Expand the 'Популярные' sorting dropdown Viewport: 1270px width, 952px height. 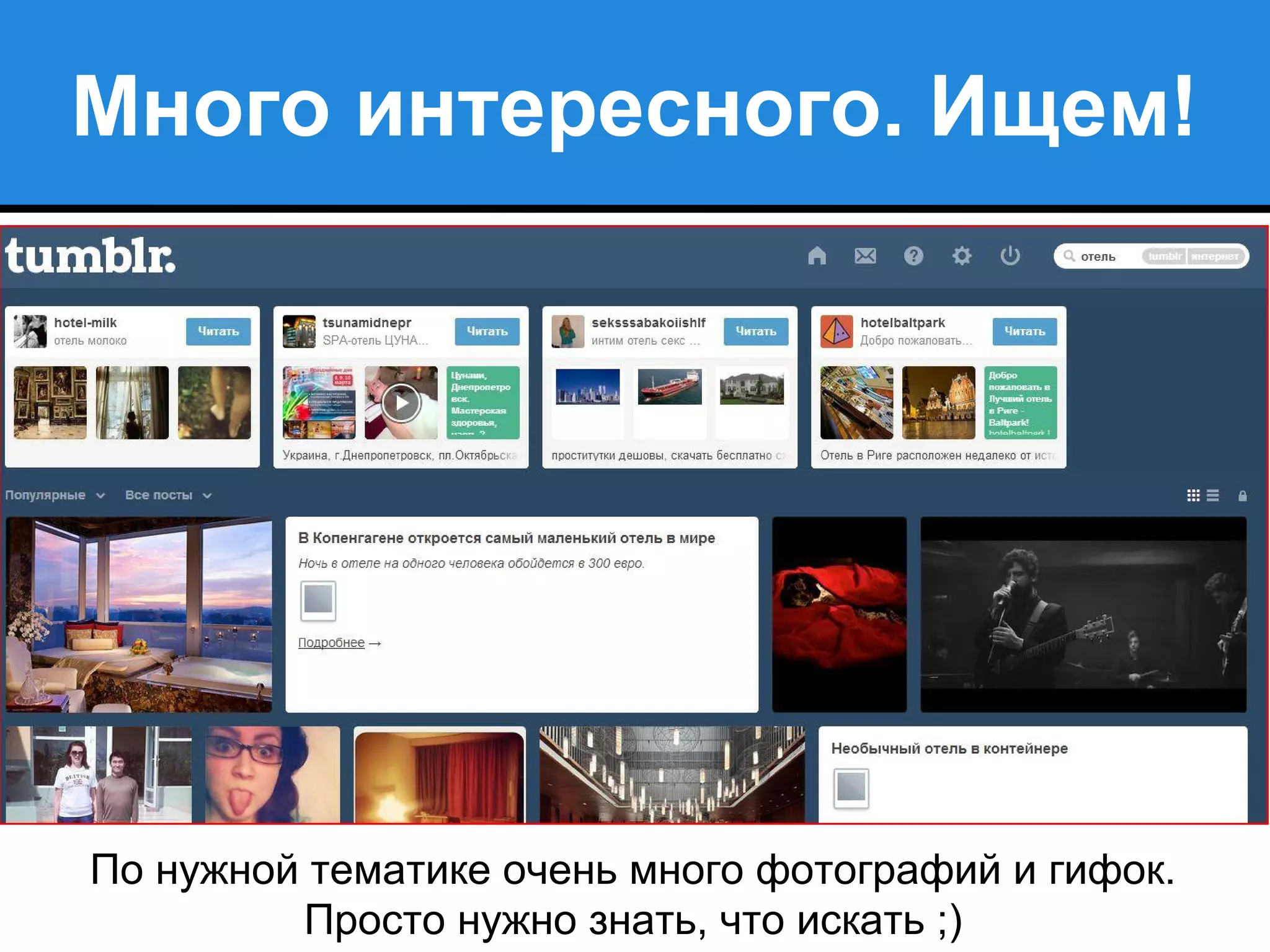(55, 495)
